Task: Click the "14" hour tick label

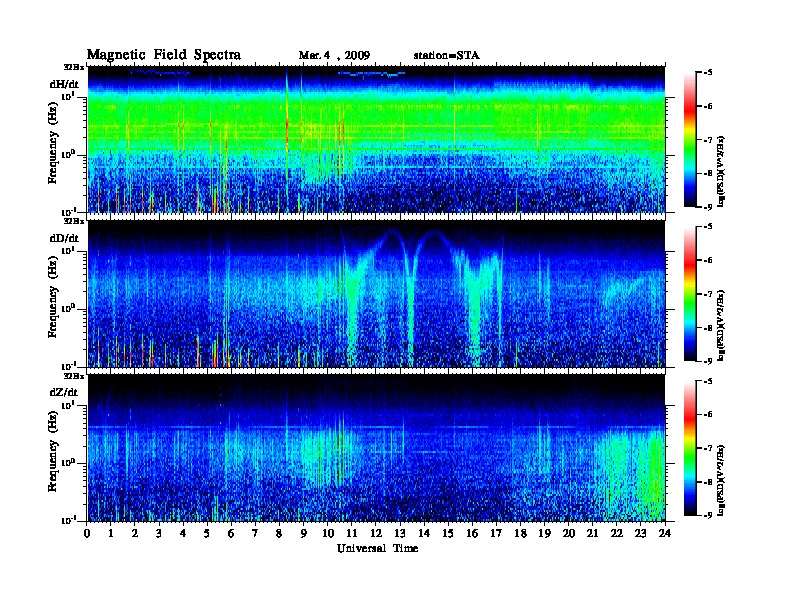Action: (424, 533)
